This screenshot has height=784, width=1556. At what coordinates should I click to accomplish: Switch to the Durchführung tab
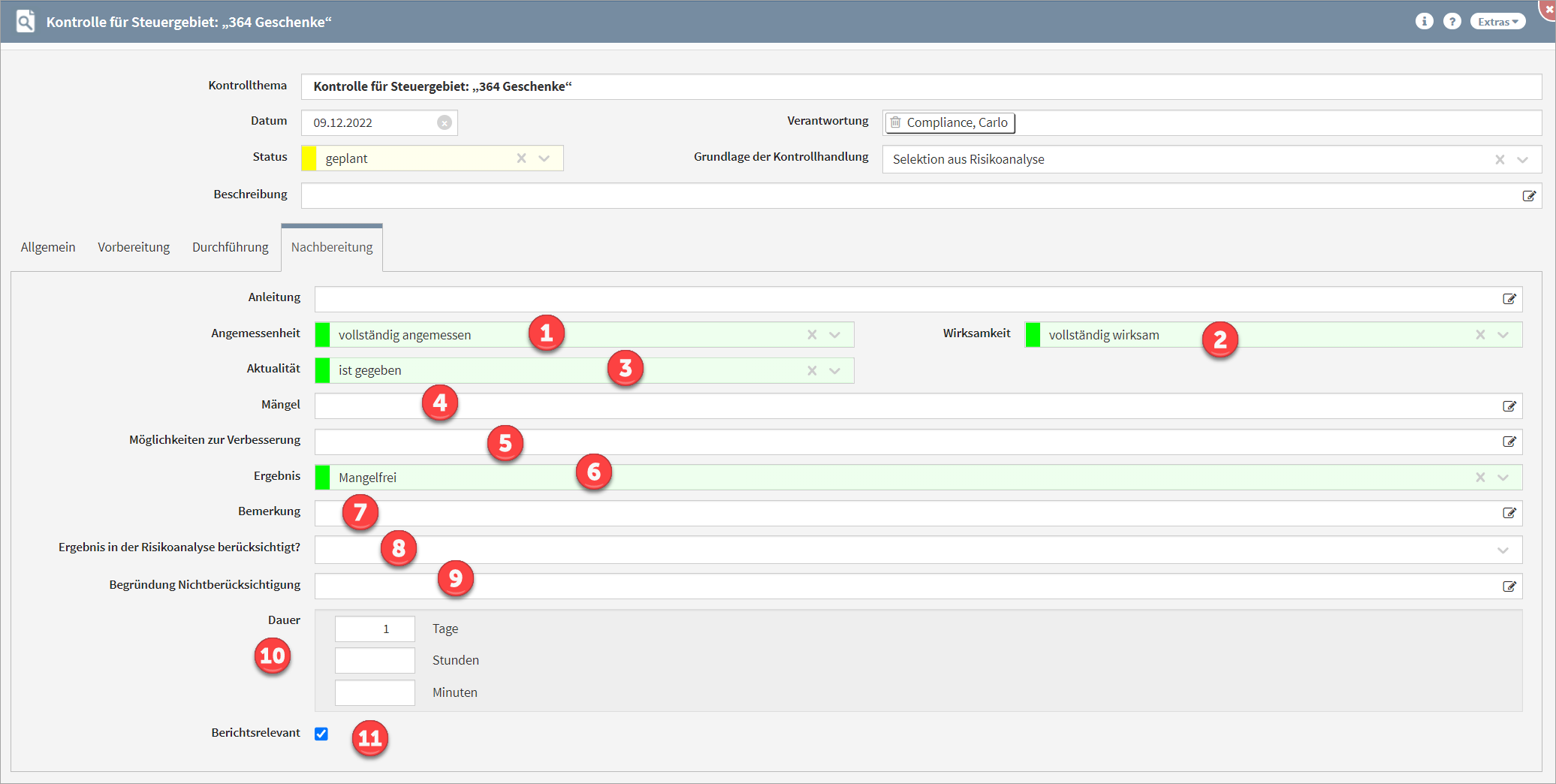click(230, 247)
